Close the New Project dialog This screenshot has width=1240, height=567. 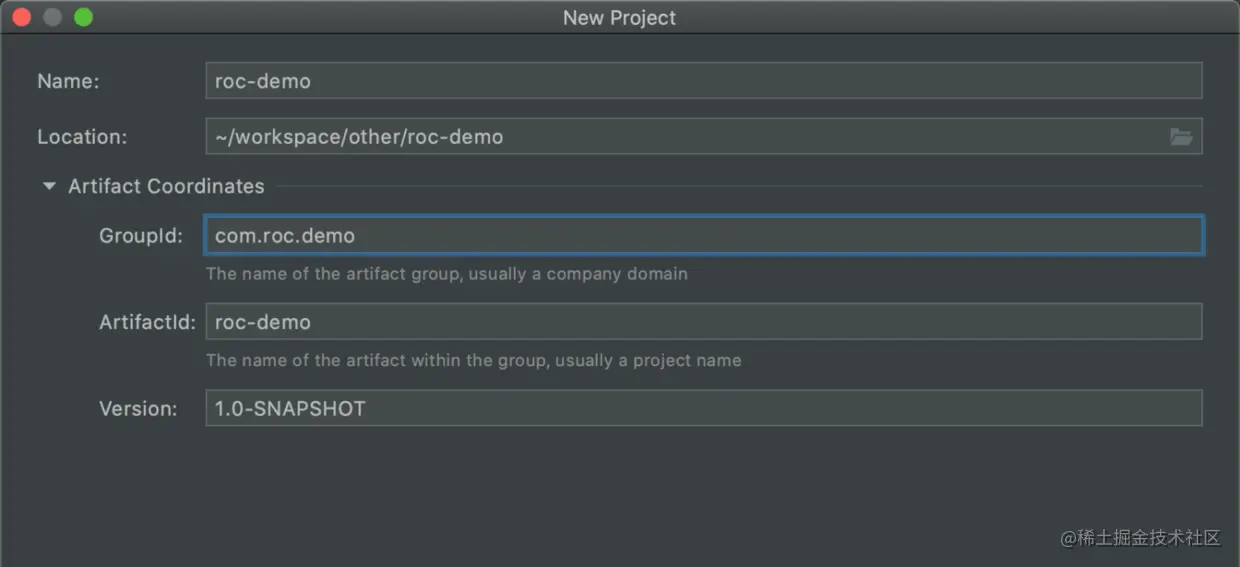[x=21, y=17]
